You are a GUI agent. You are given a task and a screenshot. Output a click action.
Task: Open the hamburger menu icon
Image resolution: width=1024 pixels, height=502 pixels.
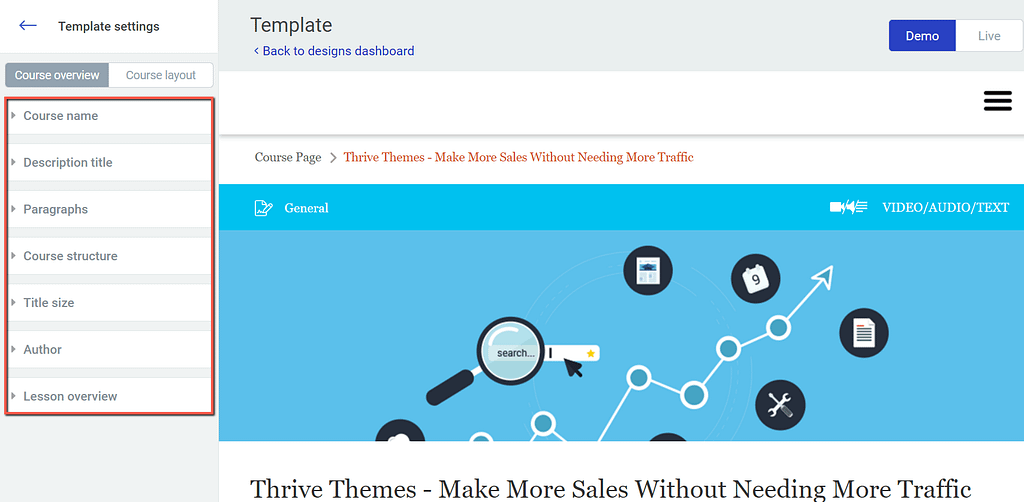(x=997, y=101)
